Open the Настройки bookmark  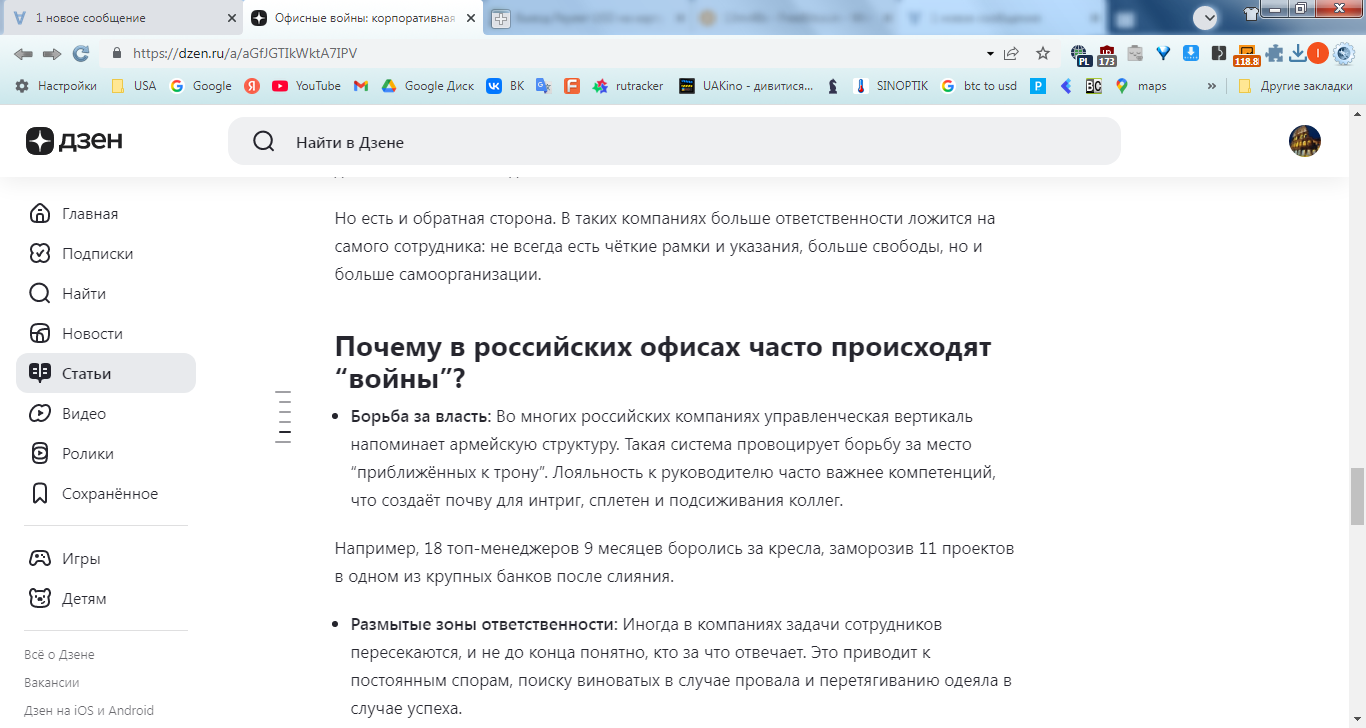(x=56, y=86)
